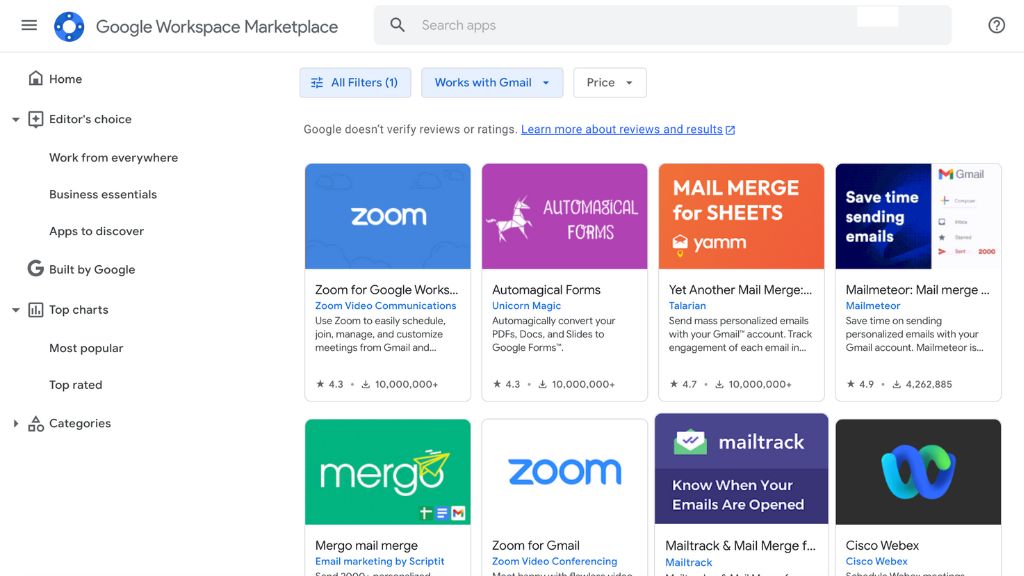This screenshot has height=576, width=1024.
Task: Open All Filters
Action: click(355, 83)
